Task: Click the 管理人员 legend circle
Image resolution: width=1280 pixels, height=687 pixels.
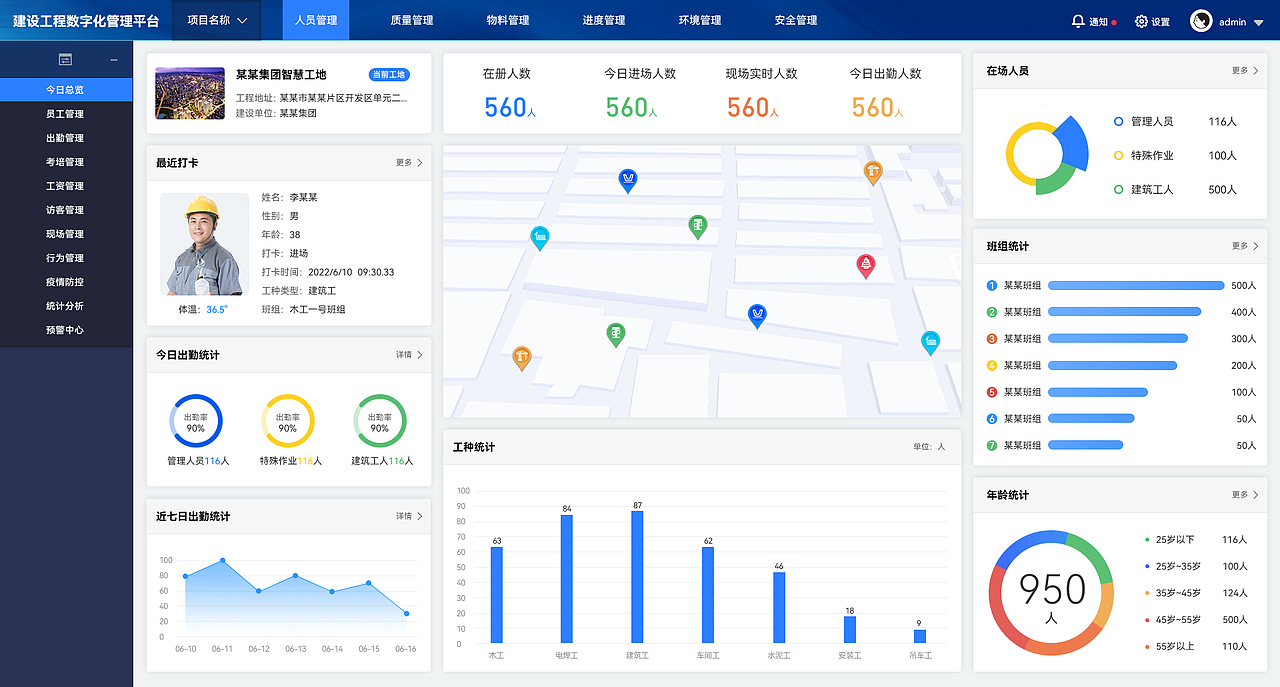Action: [1118, 121]
